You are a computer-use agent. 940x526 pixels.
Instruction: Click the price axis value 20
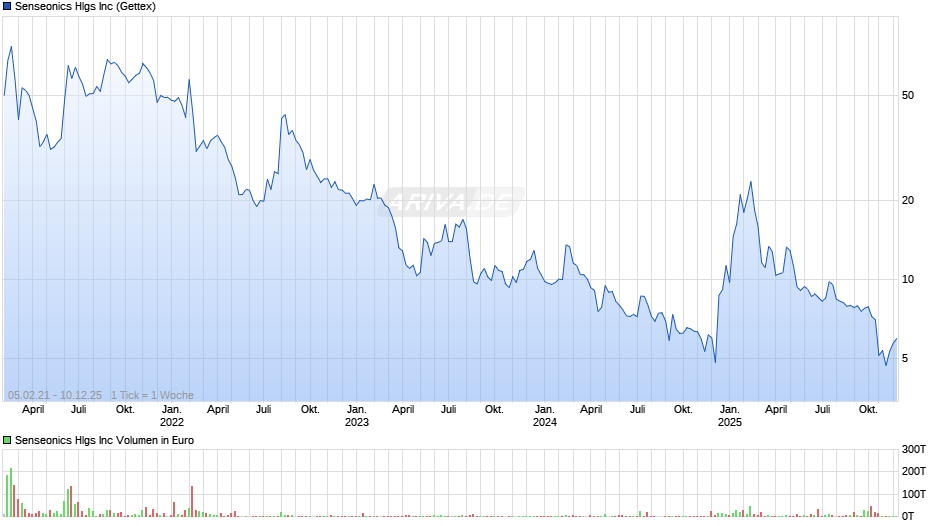(908, 200)
